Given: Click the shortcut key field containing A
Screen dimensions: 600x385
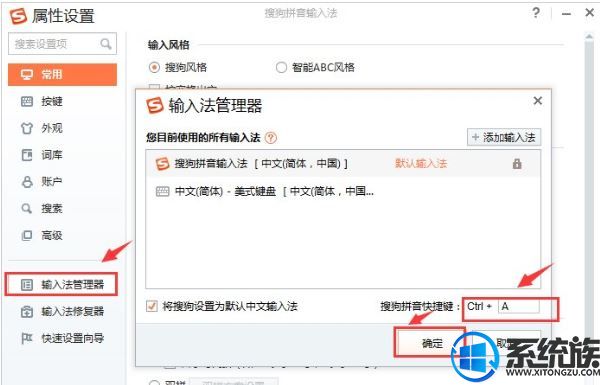Looking at the screenshot, I should (x=519, y=307).
